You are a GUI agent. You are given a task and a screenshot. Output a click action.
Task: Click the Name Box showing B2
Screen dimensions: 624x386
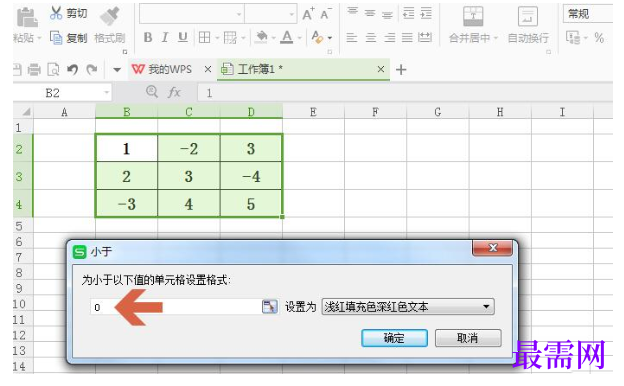pyautogui.click(x=62, y=93)
